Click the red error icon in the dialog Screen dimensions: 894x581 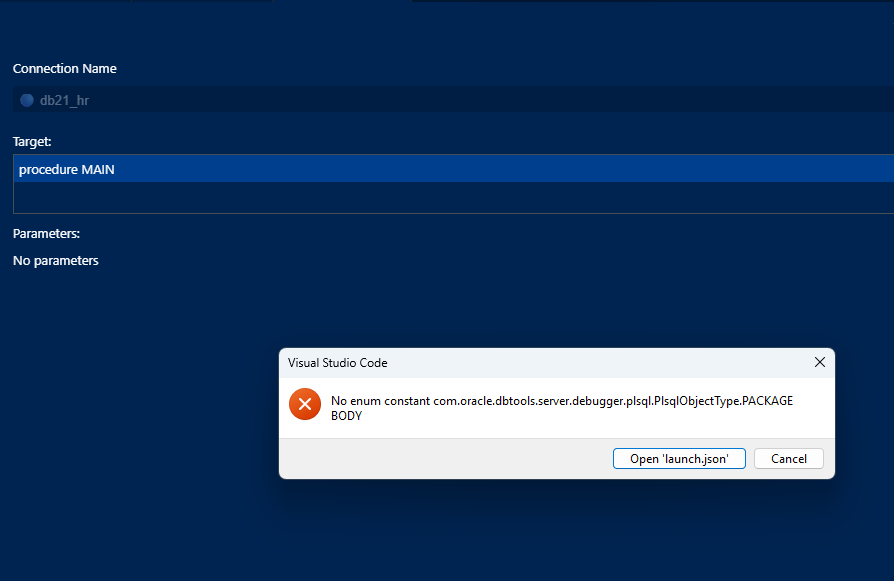[x=304, y=404]
